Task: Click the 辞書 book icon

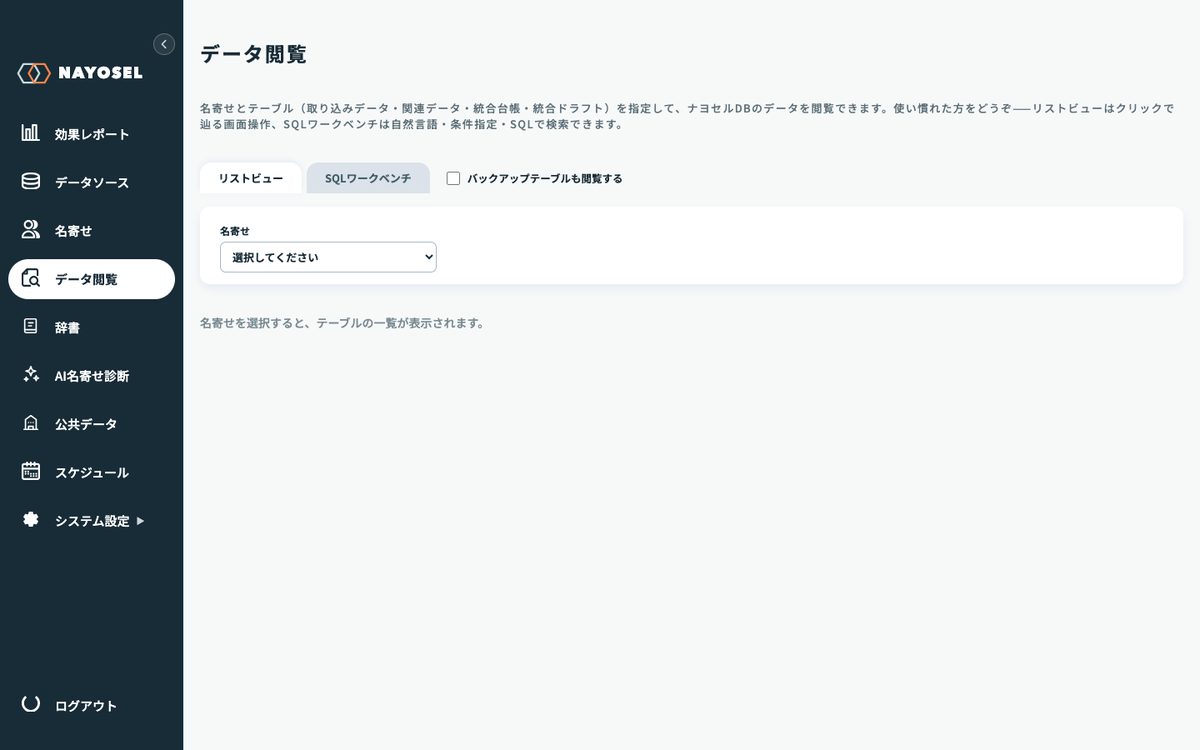Action: (31, 327)
